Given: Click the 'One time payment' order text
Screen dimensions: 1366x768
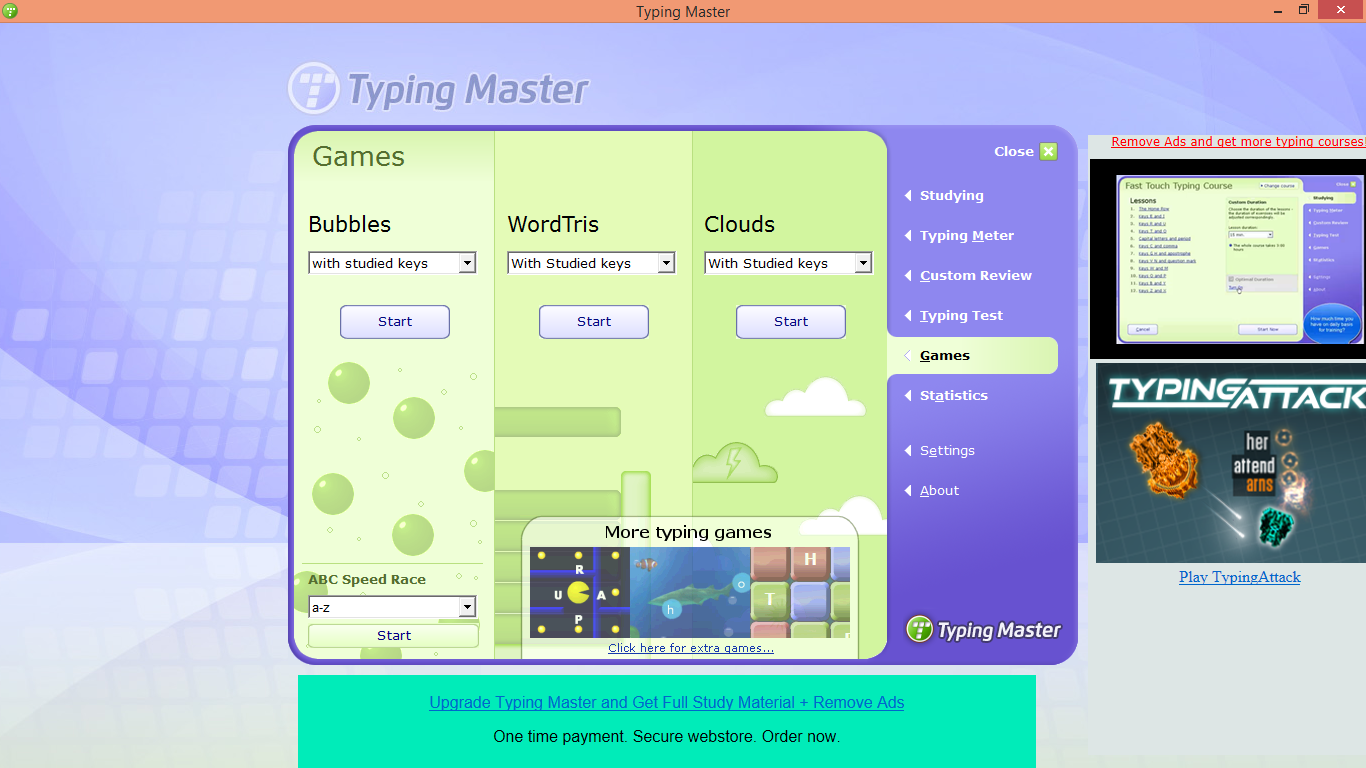Looking at the screenshot, I should 667,737.
